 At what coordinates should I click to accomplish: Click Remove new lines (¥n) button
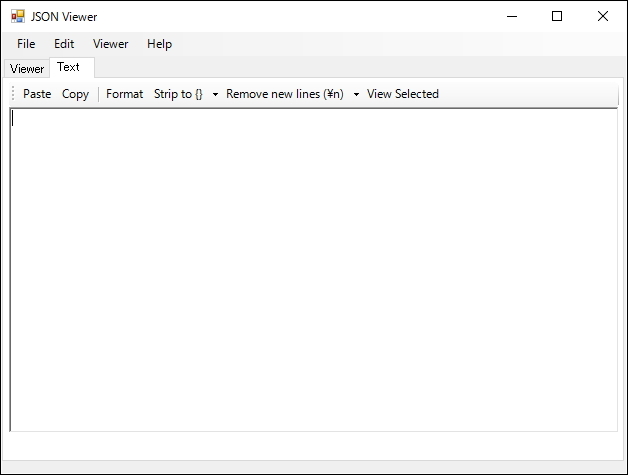tap(285, 94)
